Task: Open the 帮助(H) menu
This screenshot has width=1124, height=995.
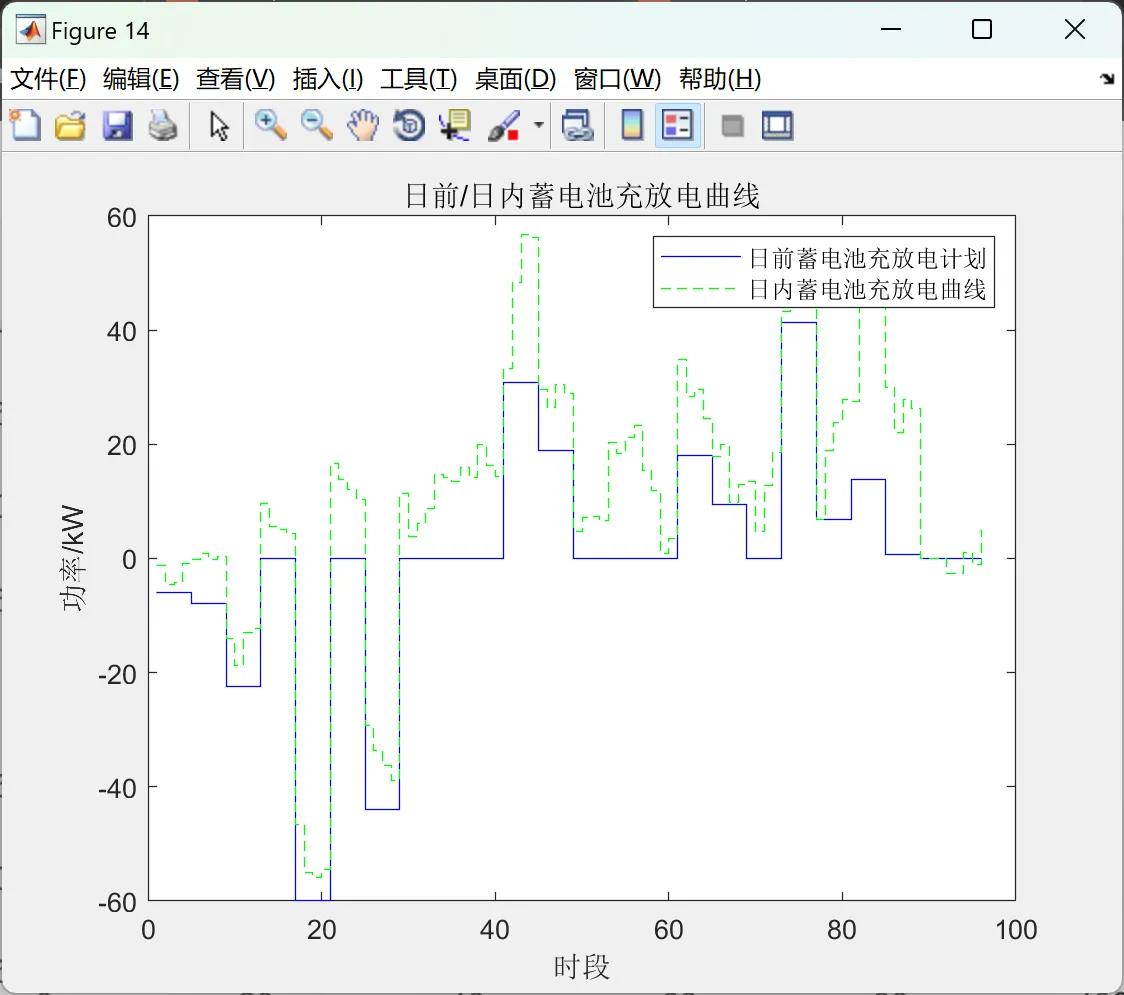Action: (x=720, y=79)
